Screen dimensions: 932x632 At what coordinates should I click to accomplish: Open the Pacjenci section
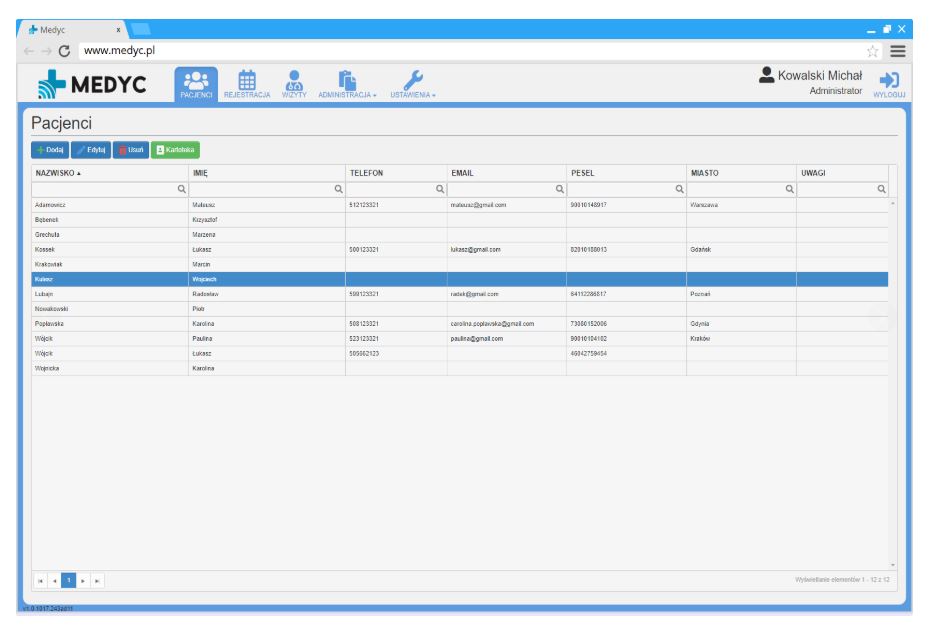coord(196,84)
